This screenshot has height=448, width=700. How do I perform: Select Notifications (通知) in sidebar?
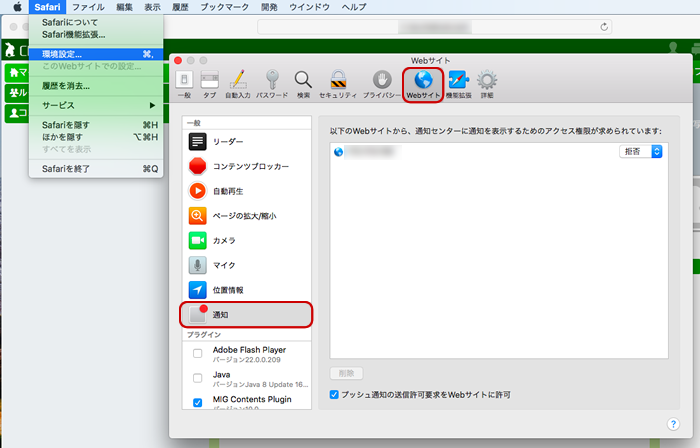pyautogui.click(x=247, y=315)
